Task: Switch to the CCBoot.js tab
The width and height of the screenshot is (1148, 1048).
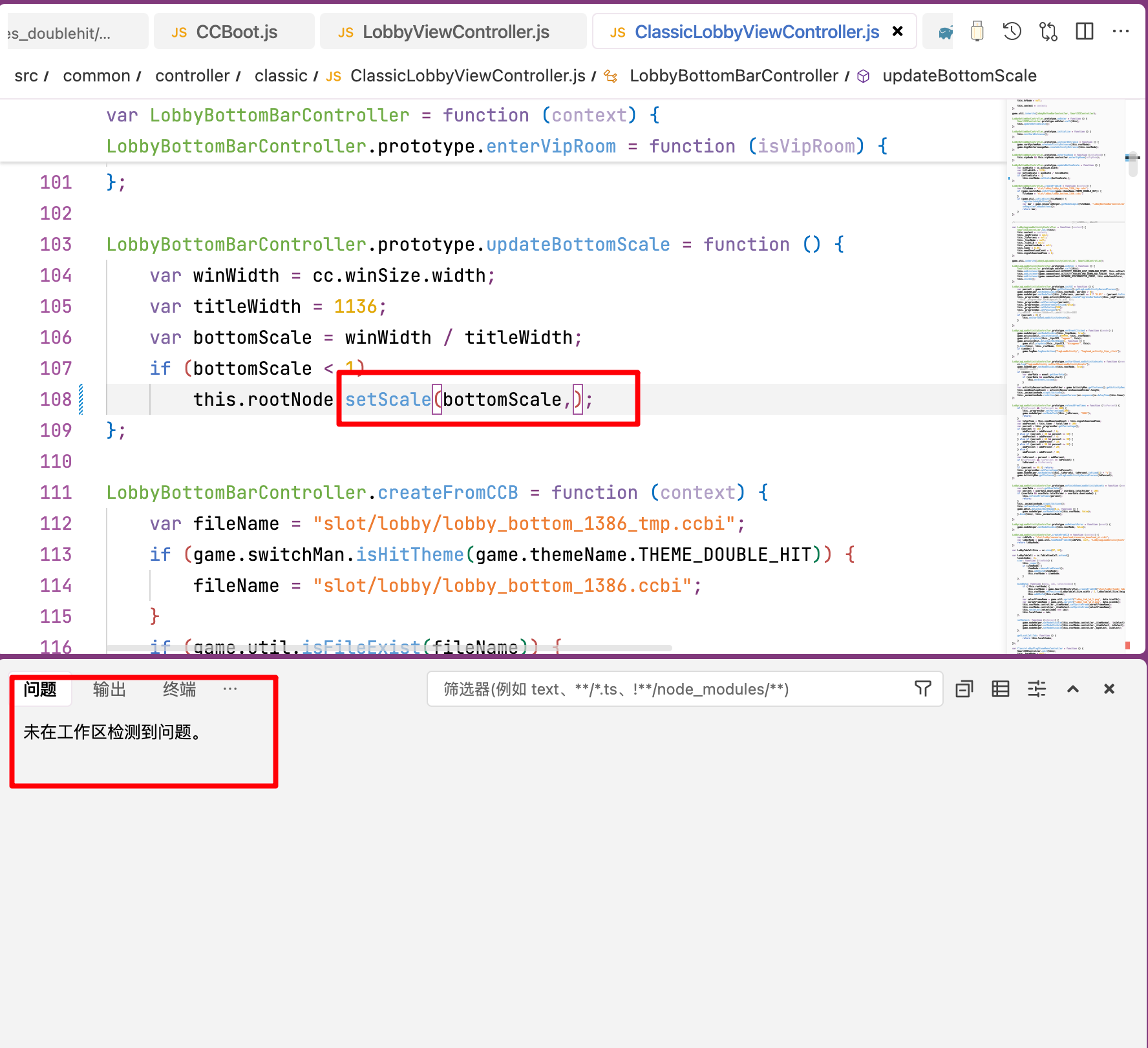Action: (x=236, y=32)
